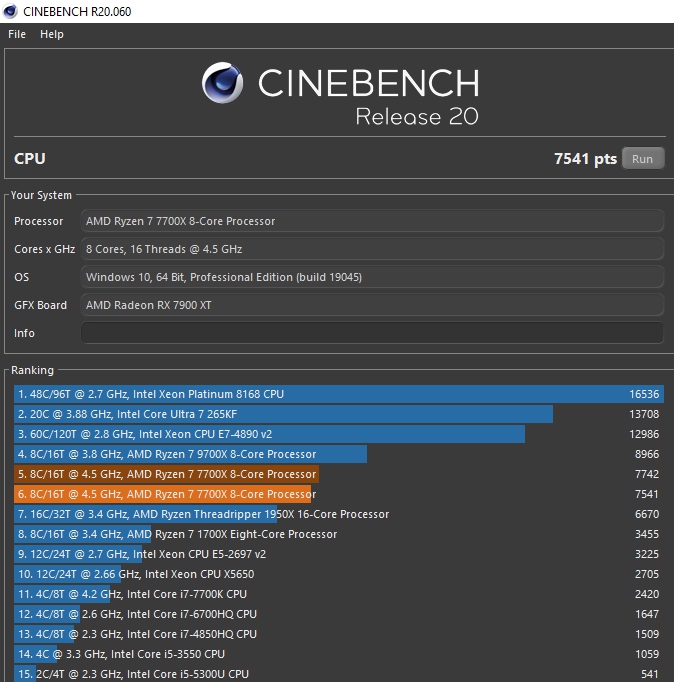Viewport: 674px width, 682px height.
Task: Click the 13708 score value
Action: pyautogui.click(x=644, y=414)
